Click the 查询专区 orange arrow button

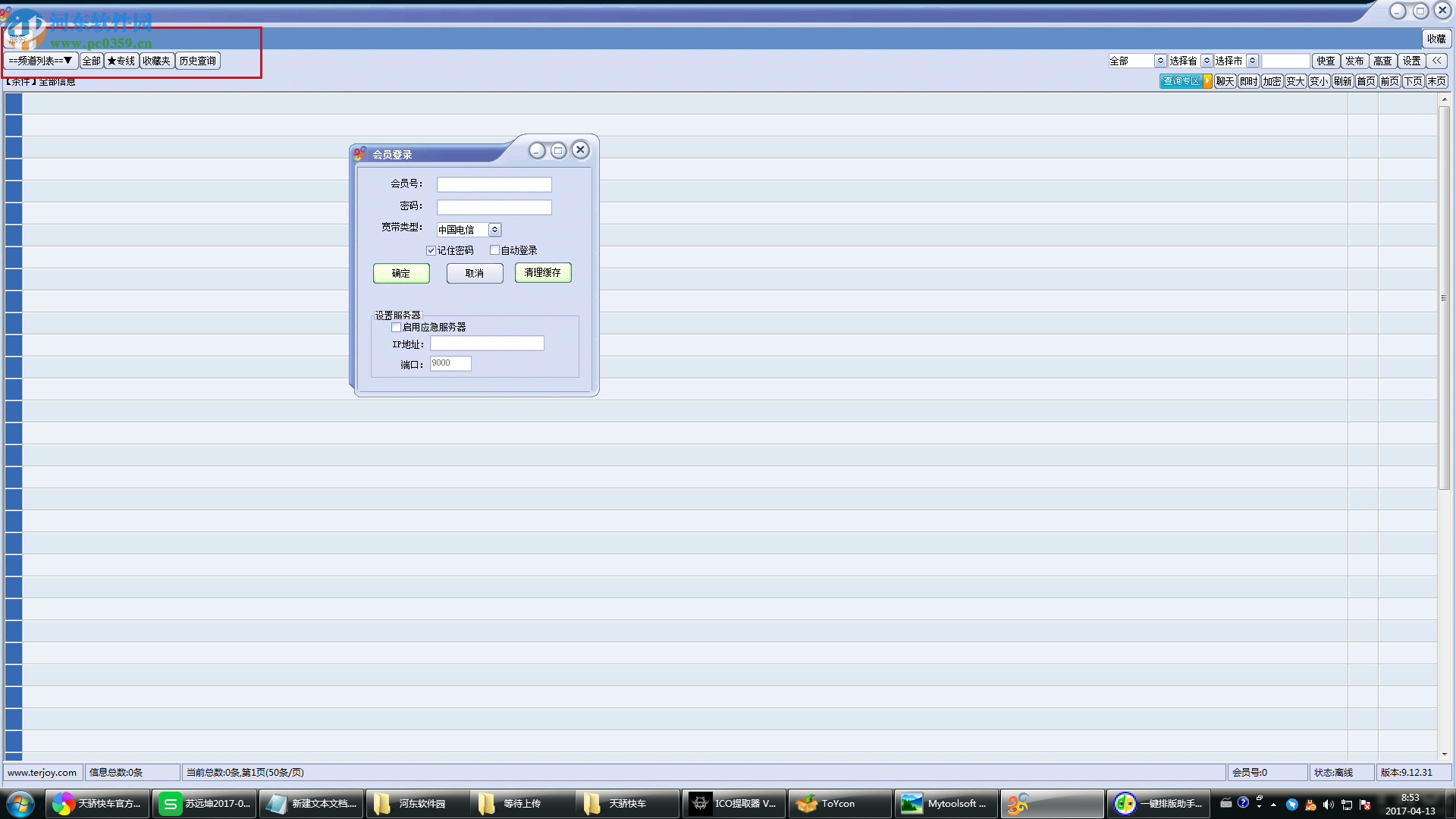pyautogui.click(x=1207, y=81)
